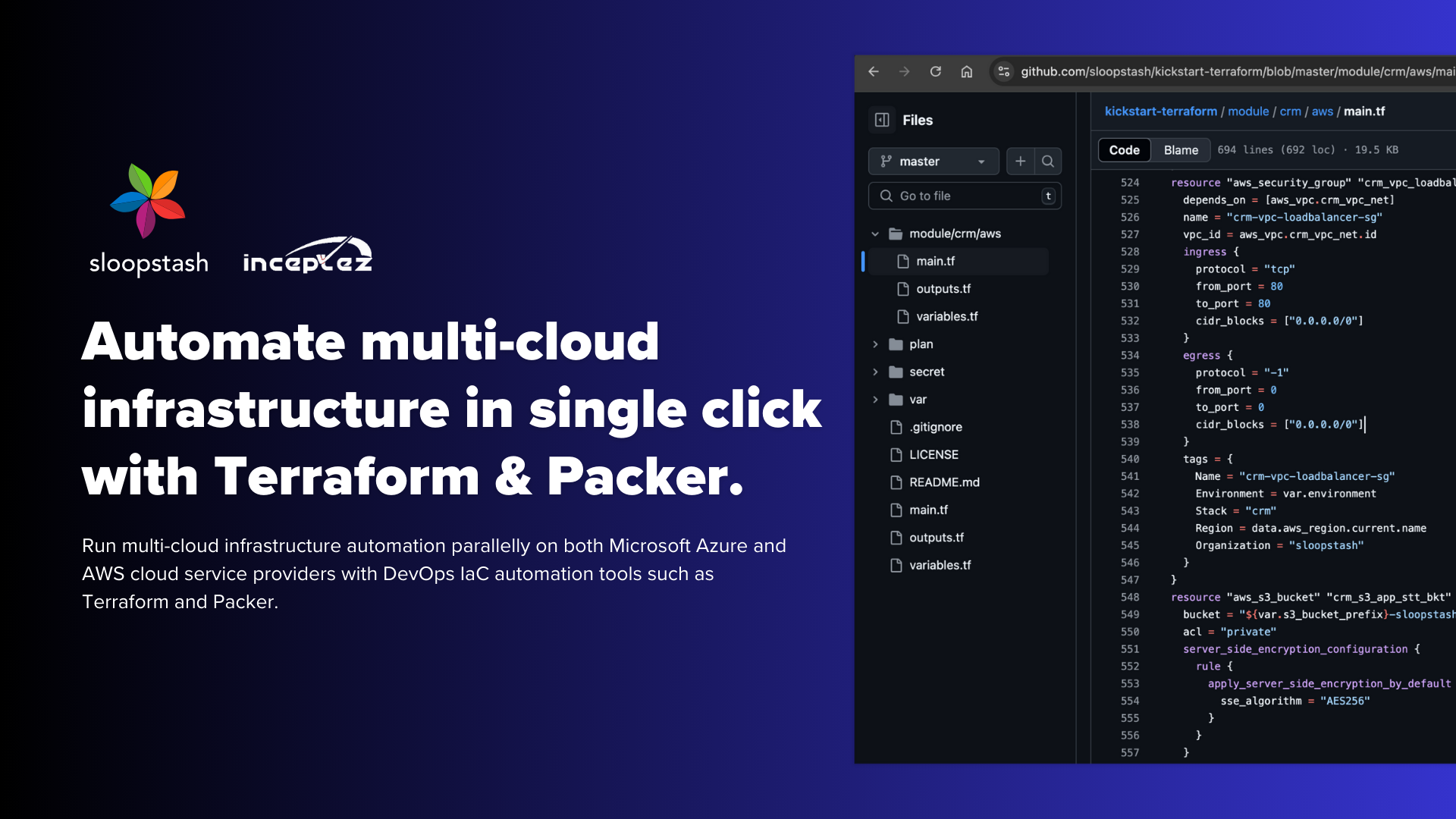1456x819 pixels.
Task: Open the aws breadcrumb link
Action: point(1322,111)
